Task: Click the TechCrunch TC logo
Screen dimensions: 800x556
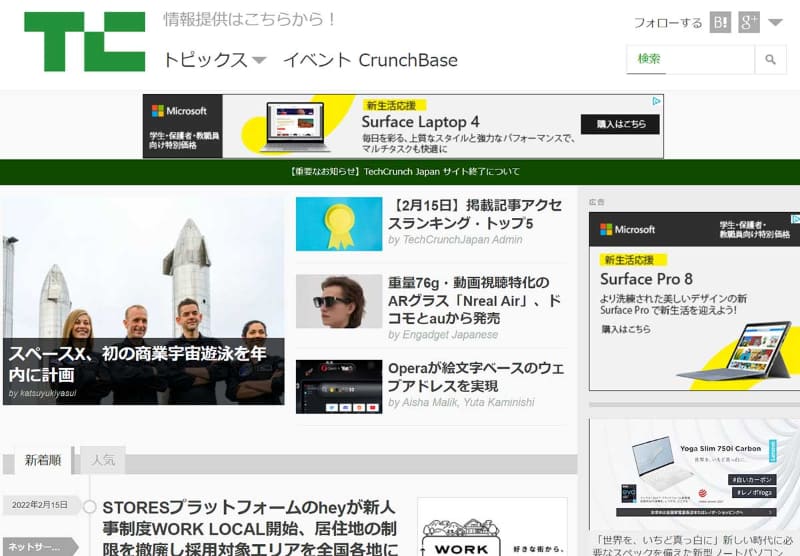Action: [85, 42]
